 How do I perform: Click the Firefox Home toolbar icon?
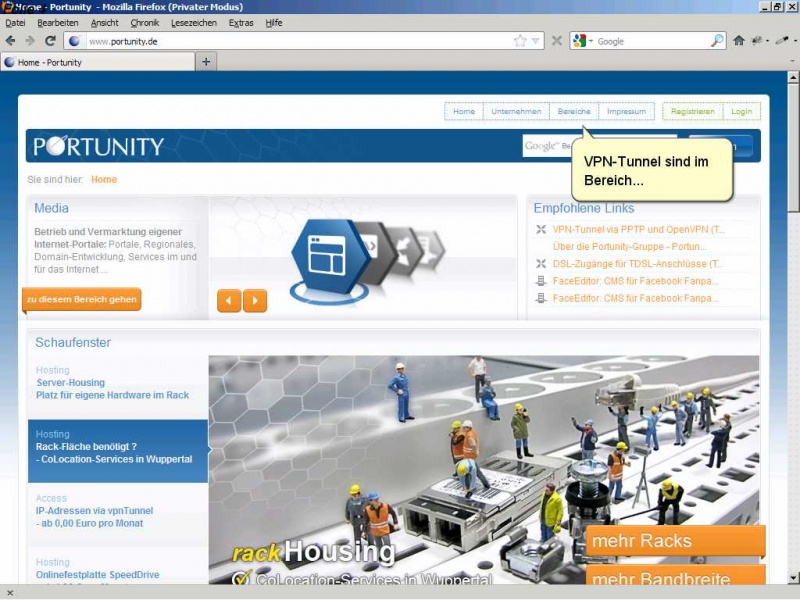(739, 41)
